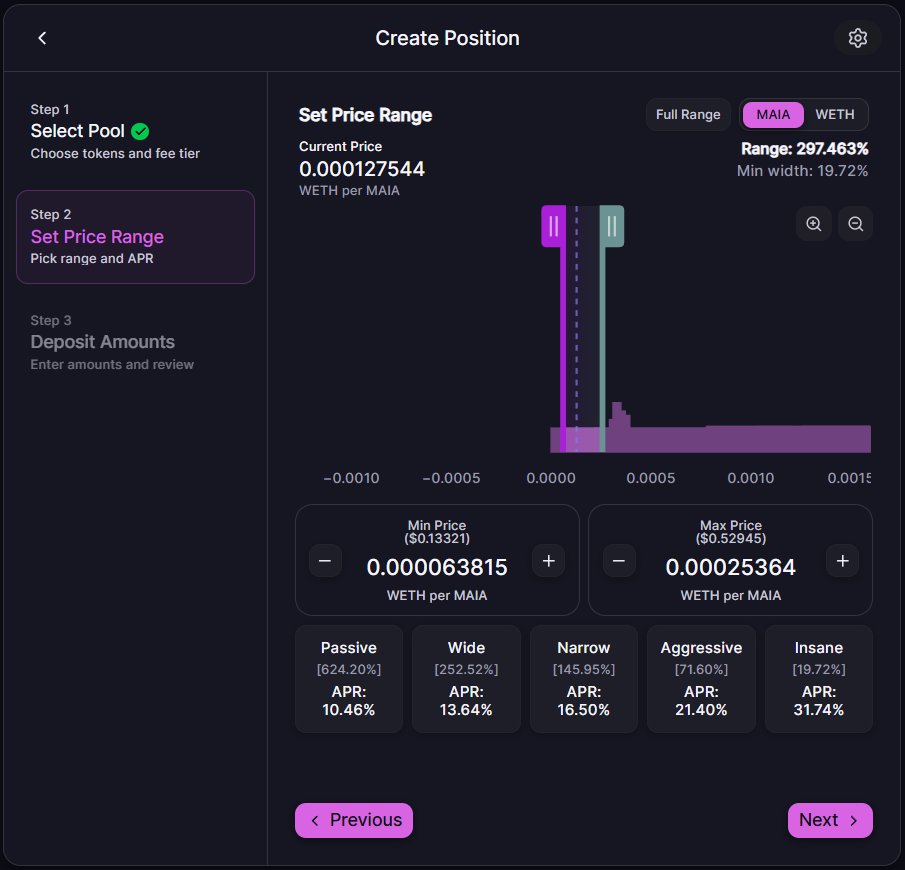Click the Create Position title

[x=447, y=38]
